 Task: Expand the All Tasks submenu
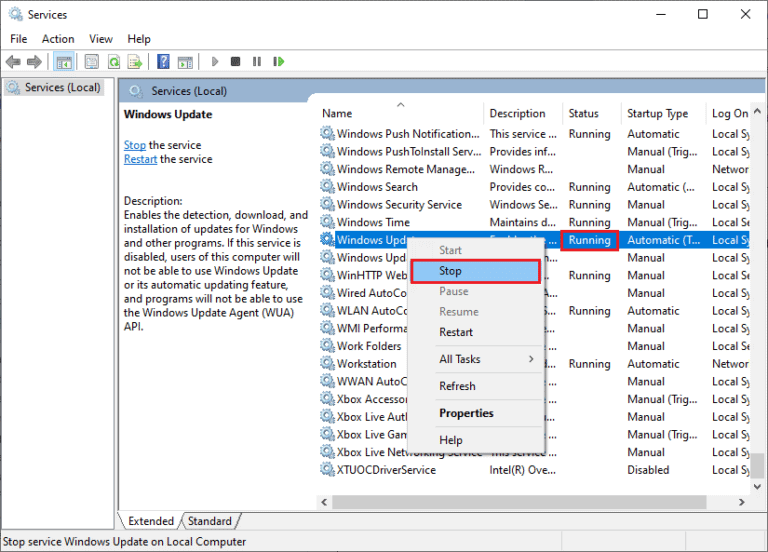point(476,359)
